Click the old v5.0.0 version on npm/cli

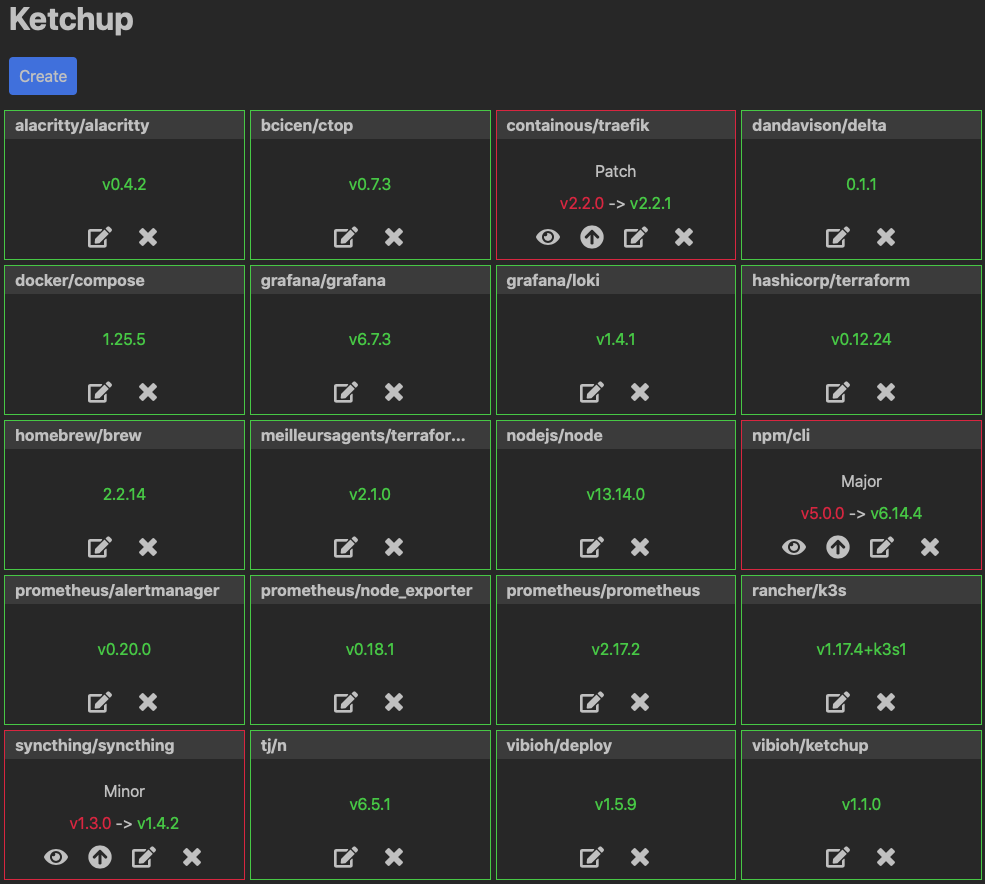tap(822, 513)
